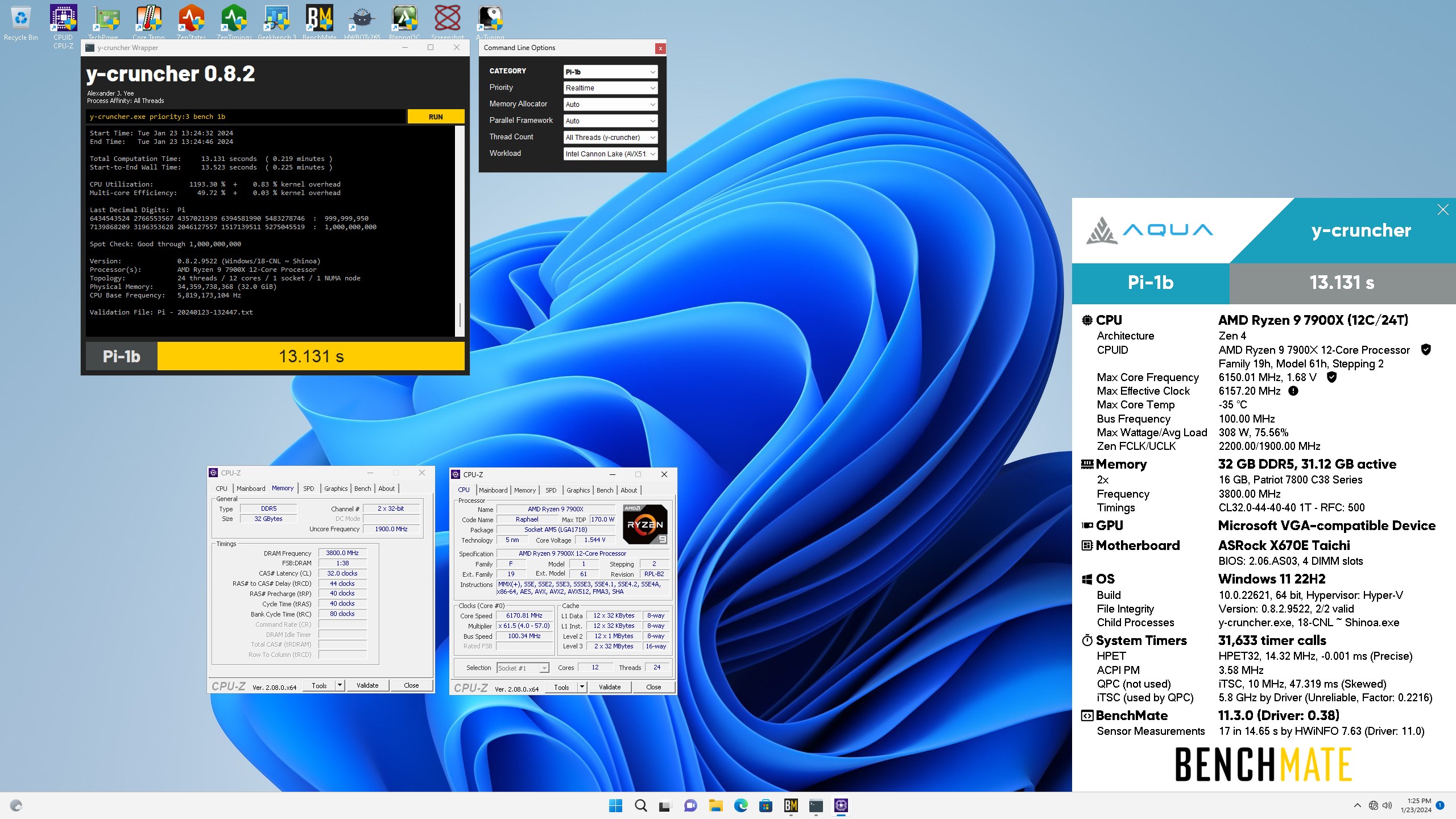
Task: Click Close in CPU-Z Memory window
Action: coord(411,685)
